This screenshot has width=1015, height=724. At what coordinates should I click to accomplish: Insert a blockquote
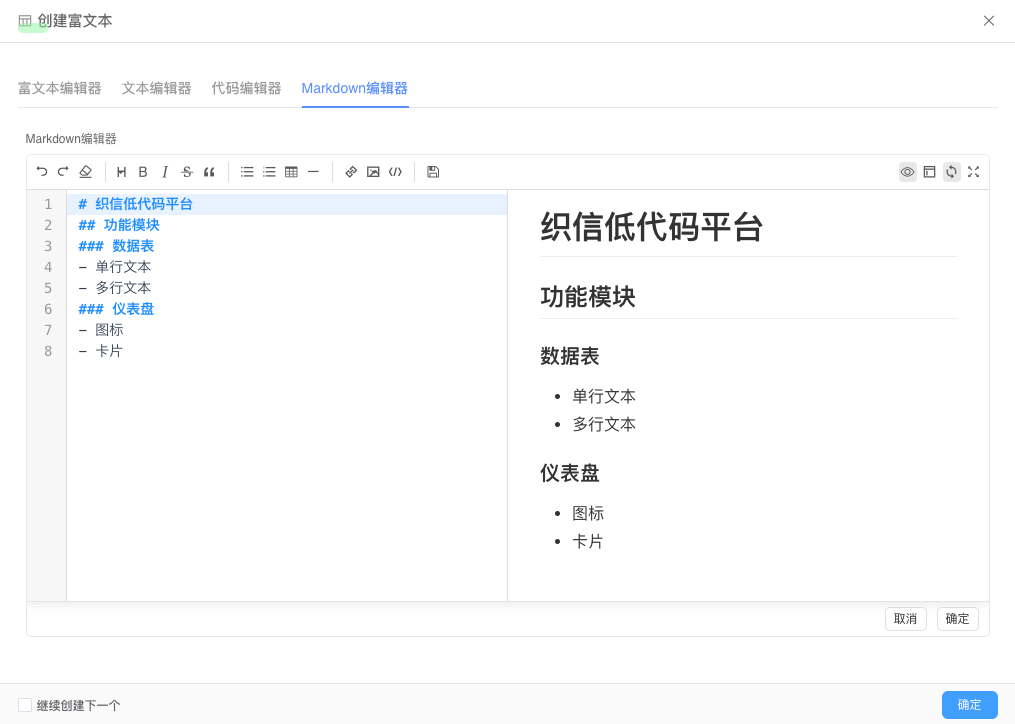[209, 171]
